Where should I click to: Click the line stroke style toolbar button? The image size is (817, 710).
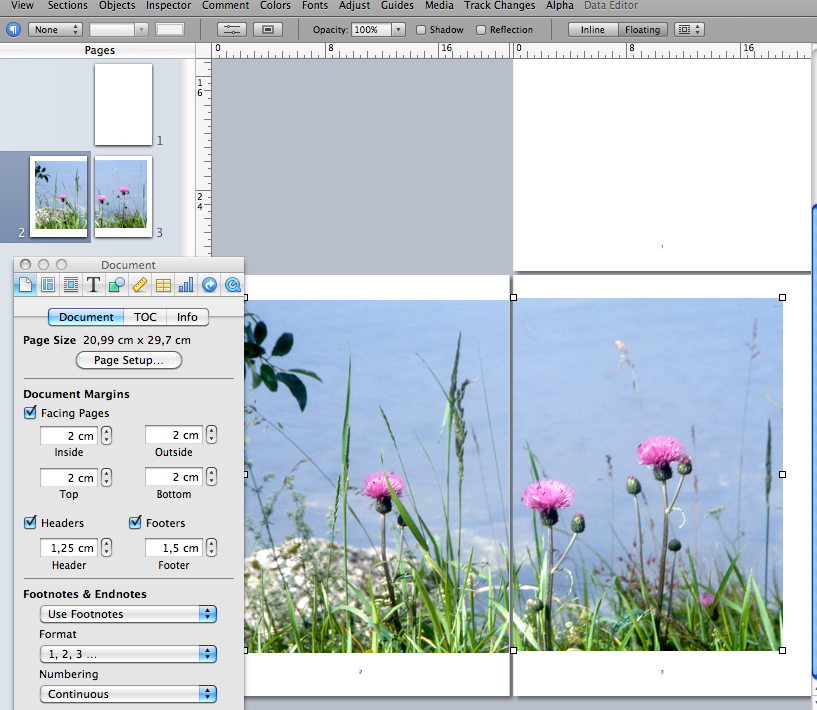tap(232, 30)
